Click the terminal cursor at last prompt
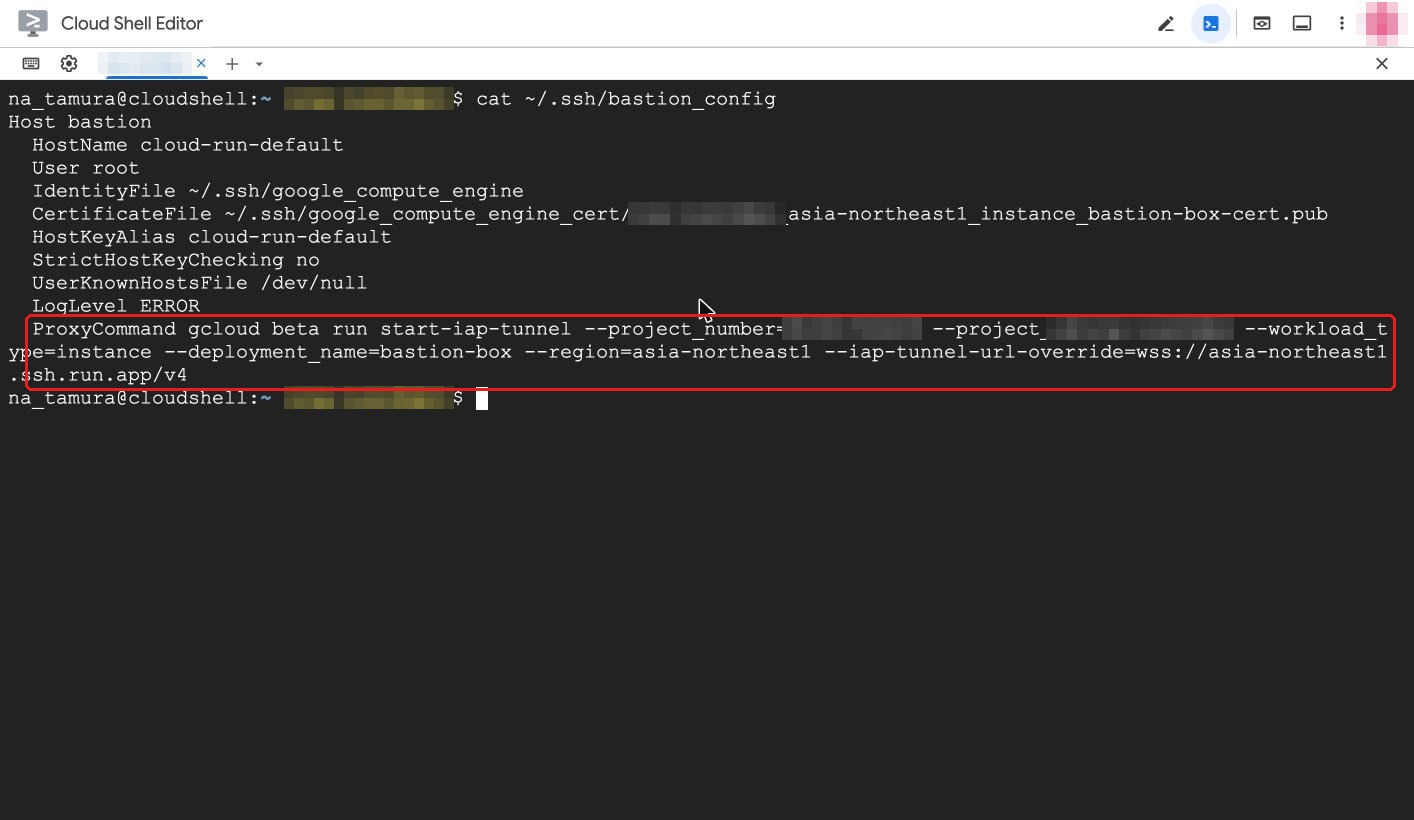This screenshot has width=1414, height=820. [x=482, y=399]
